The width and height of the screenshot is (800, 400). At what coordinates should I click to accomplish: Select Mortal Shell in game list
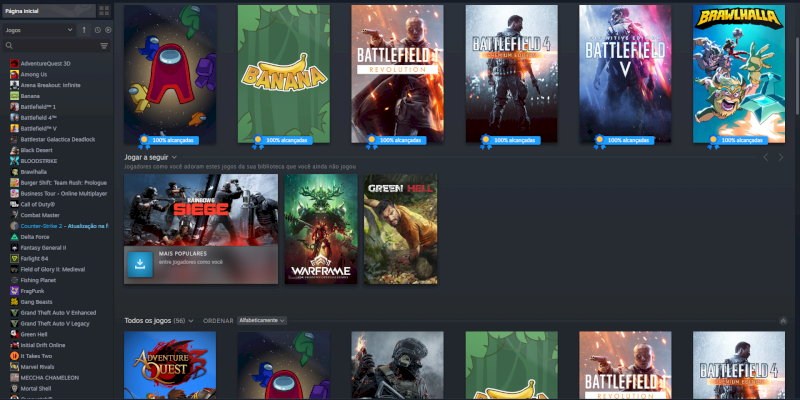[x=36, y=388]
